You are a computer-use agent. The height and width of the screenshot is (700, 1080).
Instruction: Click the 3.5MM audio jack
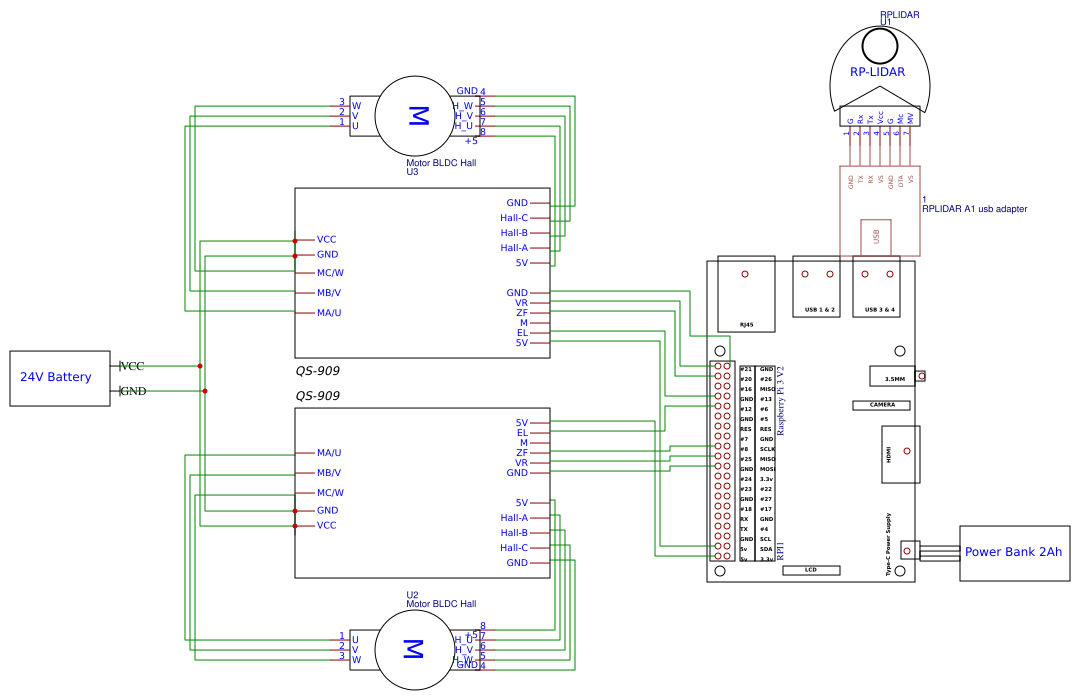click(x=893, y=376)
